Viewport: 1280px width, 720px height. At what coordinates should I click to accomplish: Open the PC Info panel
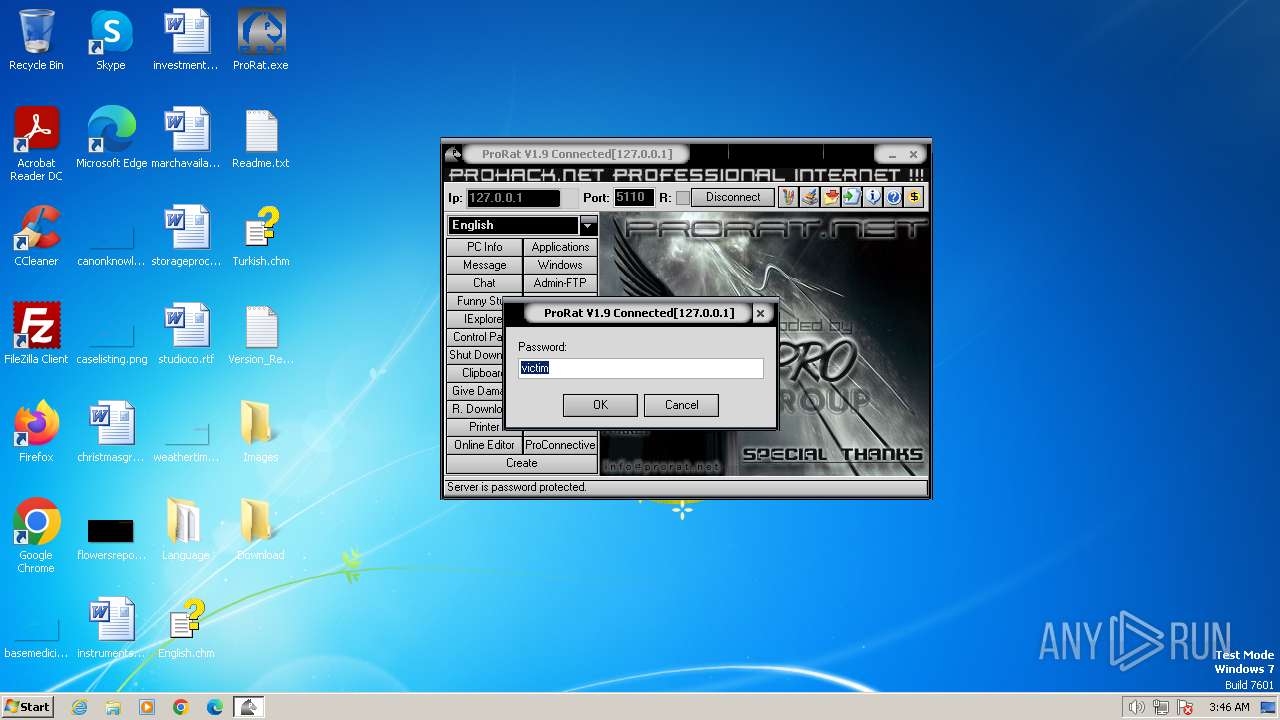[x=485, y=247]
